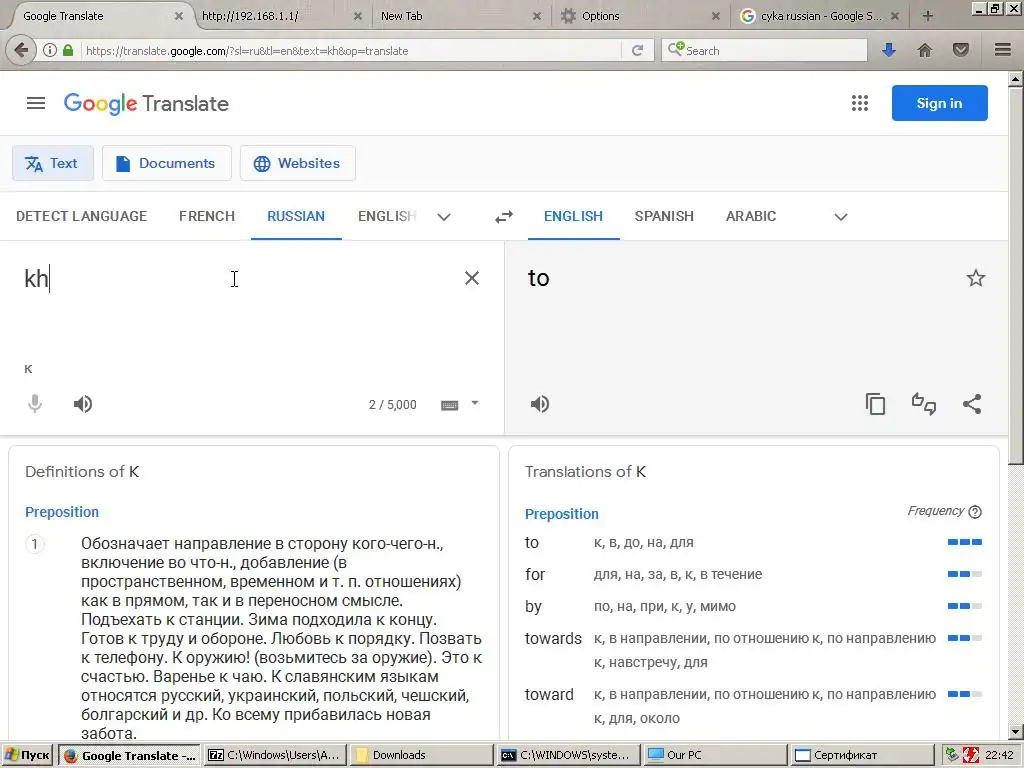Open the Google Translate main menu hamburger

[36, 103]
